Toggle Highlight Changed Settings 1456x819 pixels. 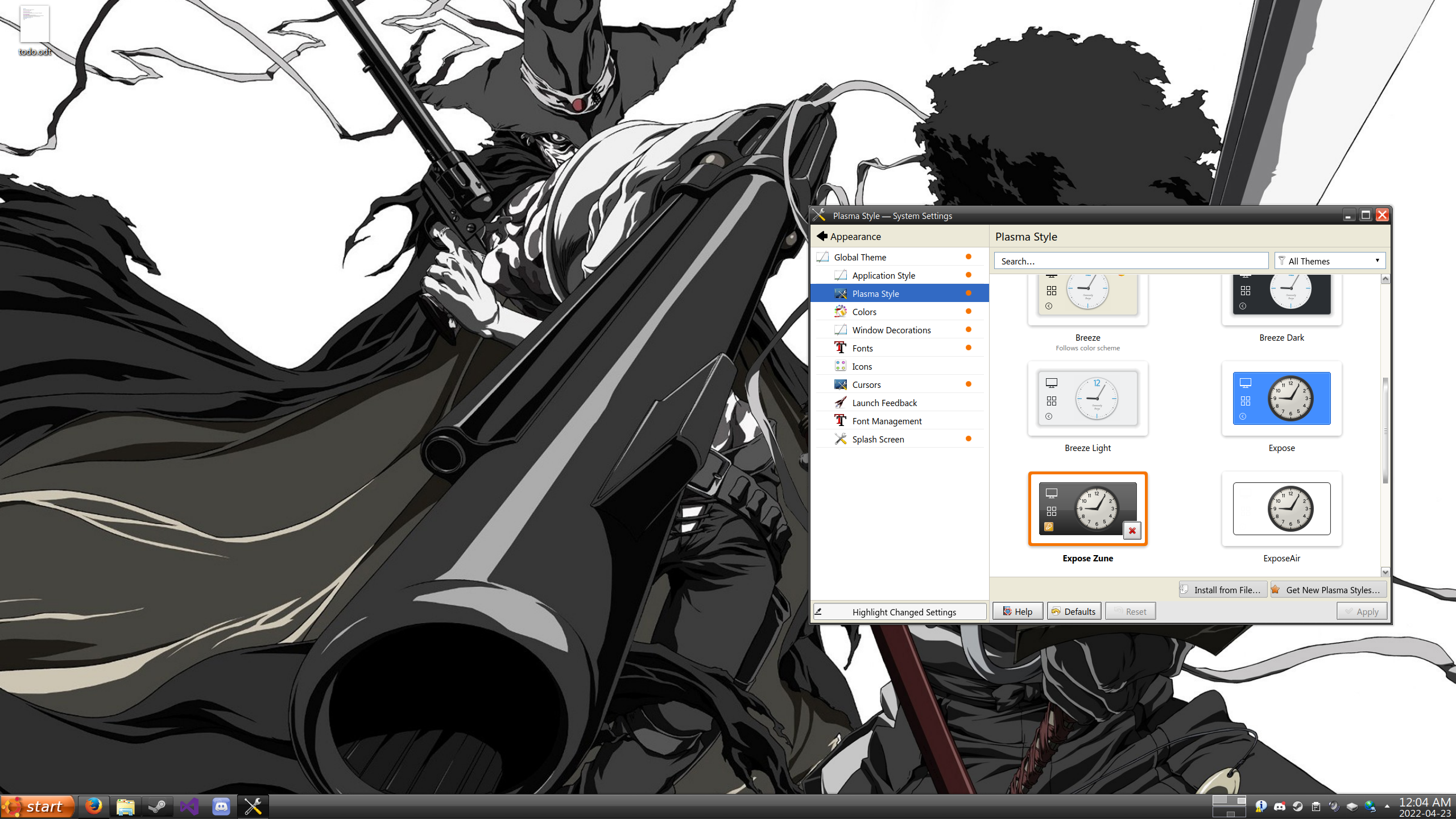pos(900,612)
